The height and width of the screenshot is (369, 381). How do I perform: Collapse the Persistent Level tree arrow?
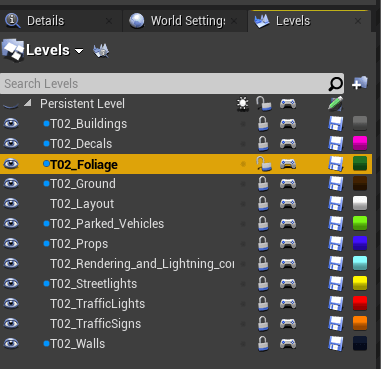(x=28, y=103)
